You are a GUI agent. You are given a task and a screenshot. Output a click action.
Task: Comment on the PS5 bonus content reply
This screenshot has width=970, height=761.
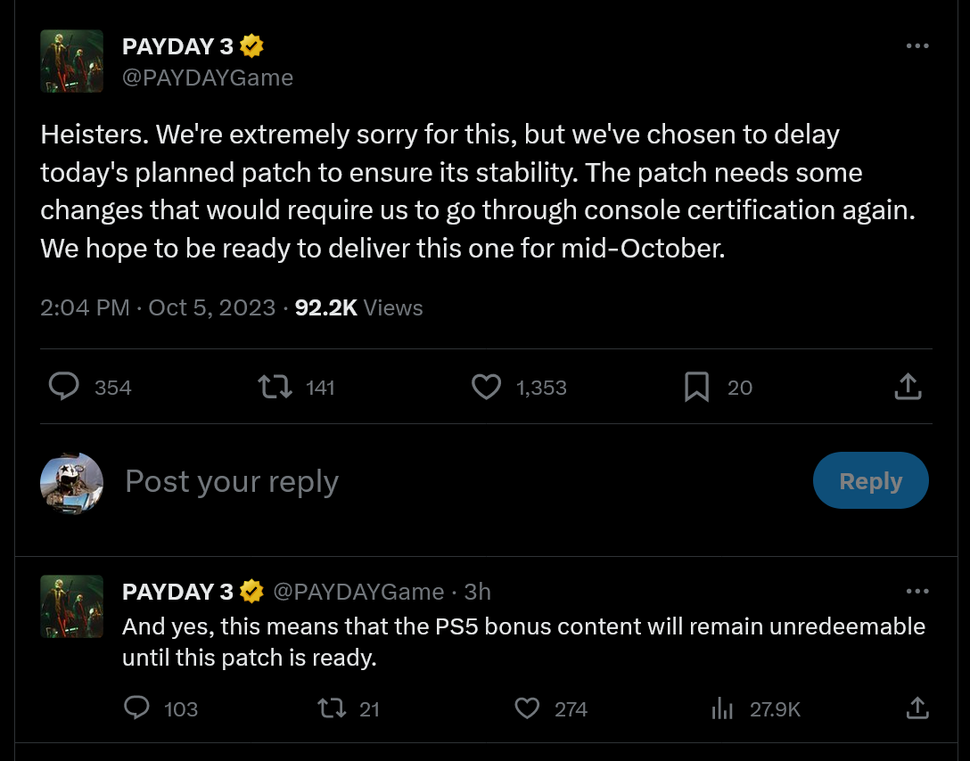pos(136,709)
